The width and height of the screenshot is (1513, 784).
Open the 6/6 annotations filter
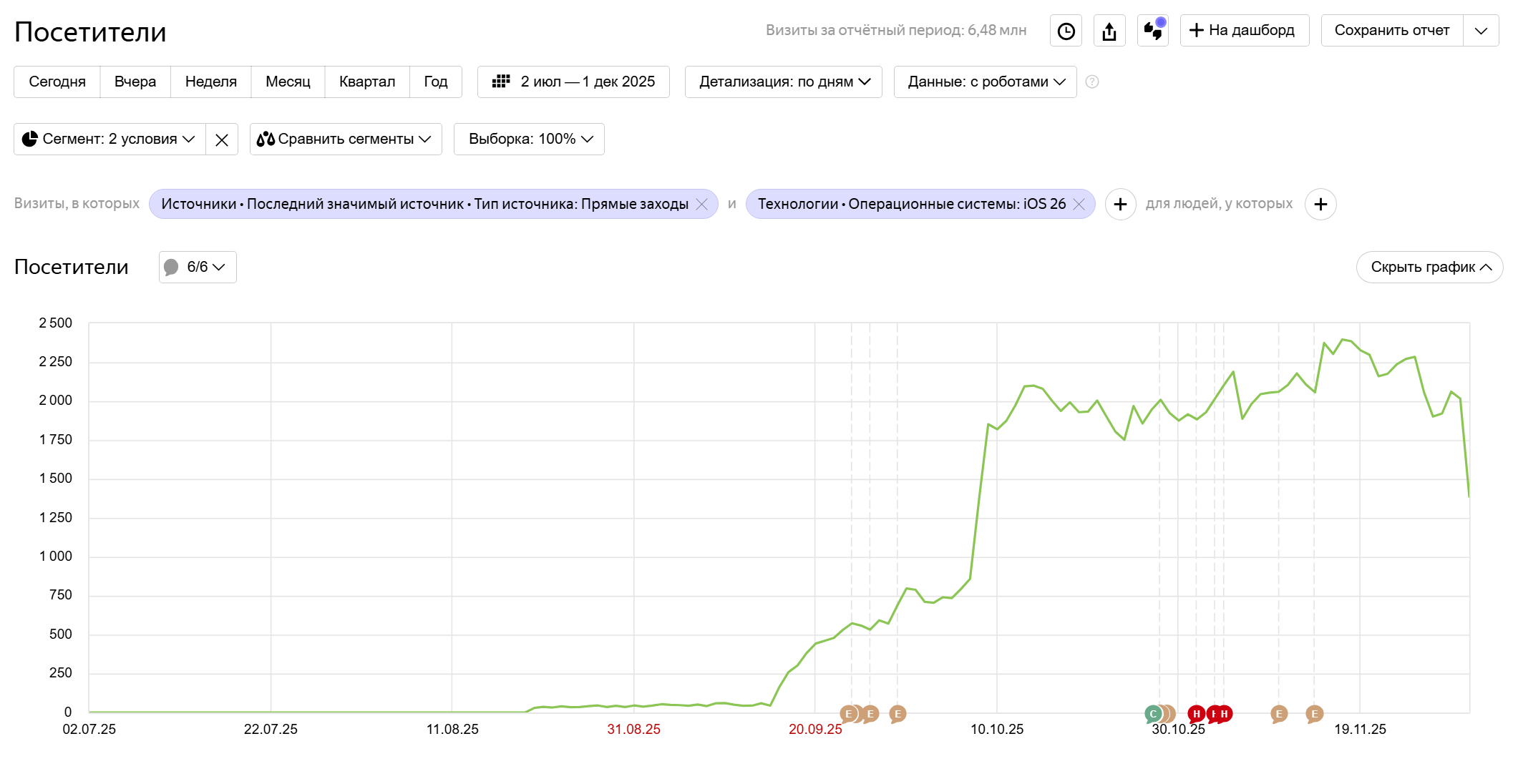pos(198,267)
